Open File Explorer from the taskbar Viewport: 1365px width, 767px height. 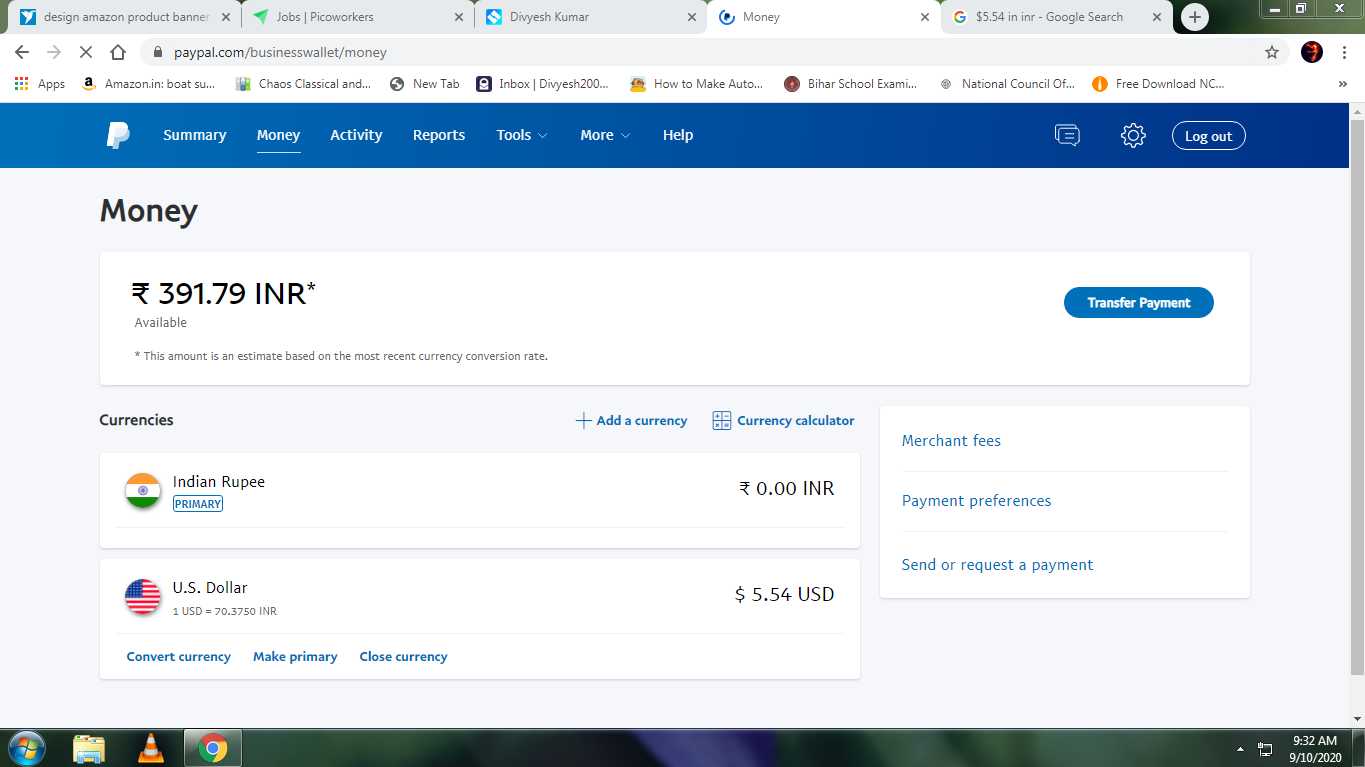click(x=89, y=748)
